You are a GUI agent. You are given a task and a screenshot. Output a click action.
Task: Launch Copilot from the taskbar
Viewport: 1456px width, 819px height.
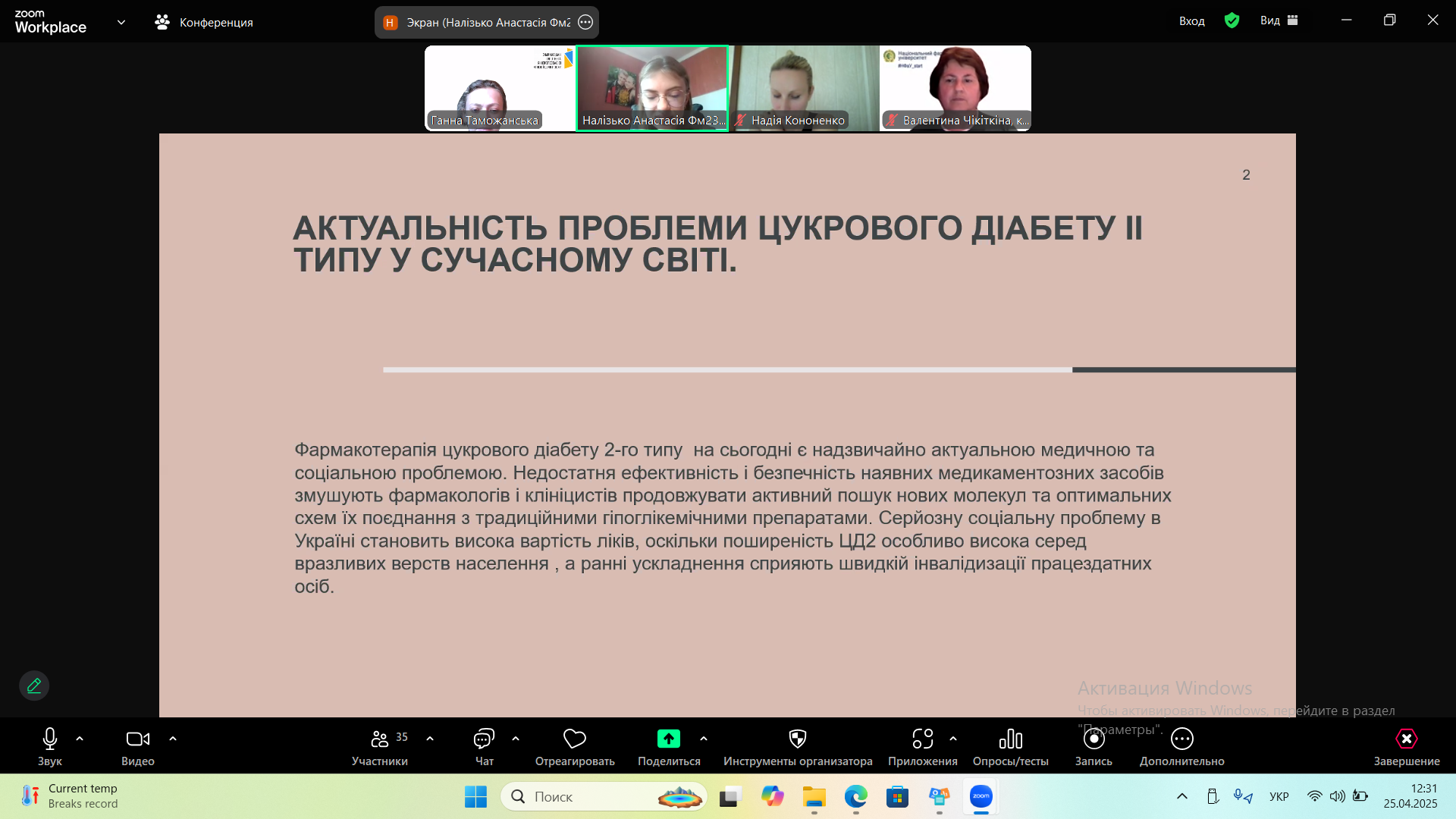tap(773, 796)
